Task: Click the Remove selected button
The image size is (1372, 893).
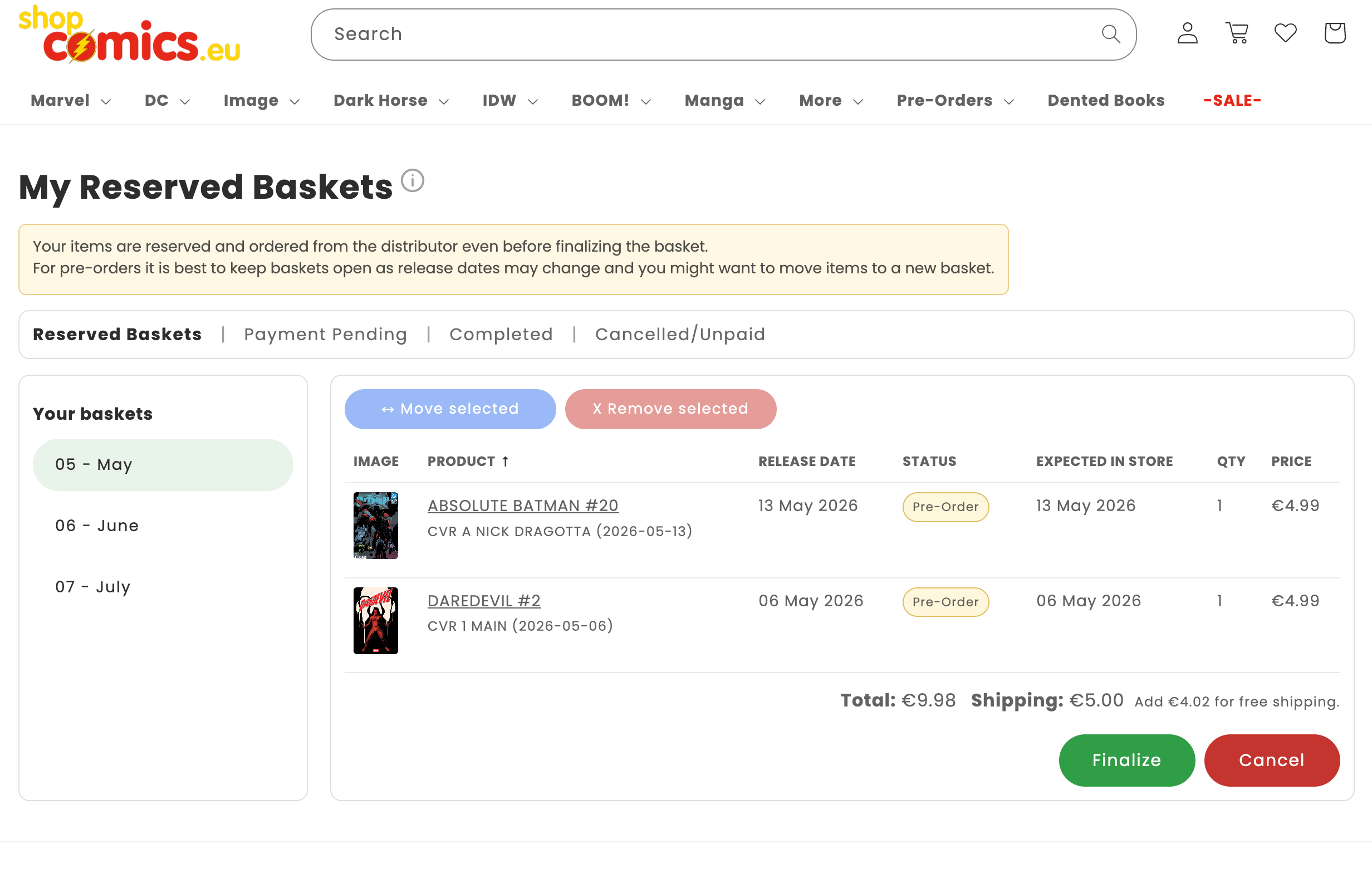Action: [x=670, y=409]
